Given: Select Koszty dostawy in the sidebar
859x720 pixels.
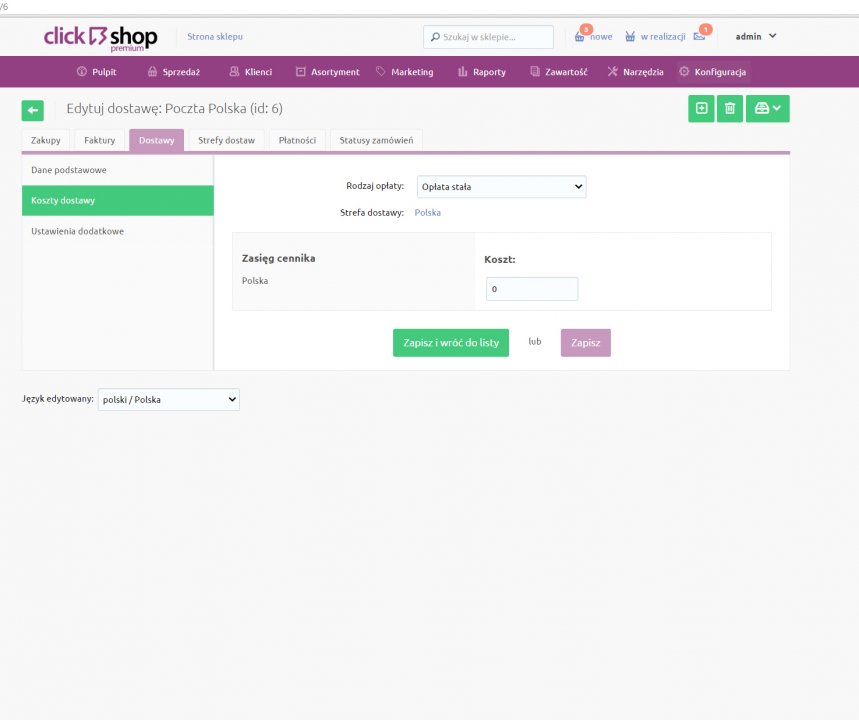Looking at the screenshot, I should [118, 201].
